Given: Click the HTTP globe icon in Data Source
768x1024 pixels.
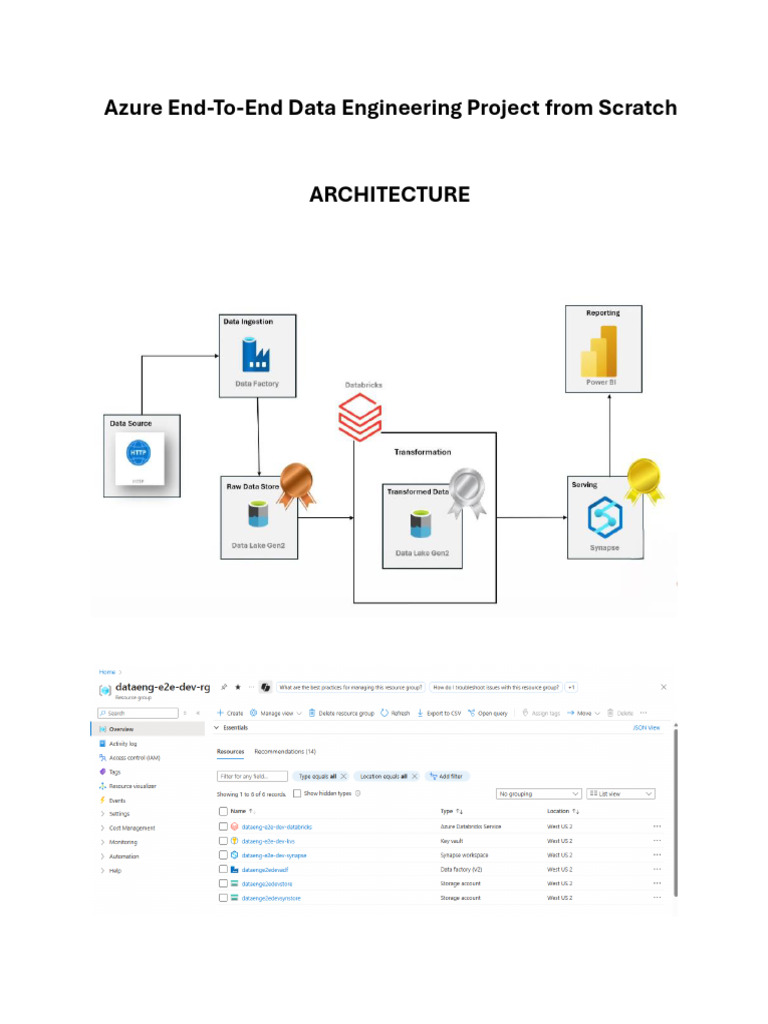Looking at the screenshot, I should 138,453.
